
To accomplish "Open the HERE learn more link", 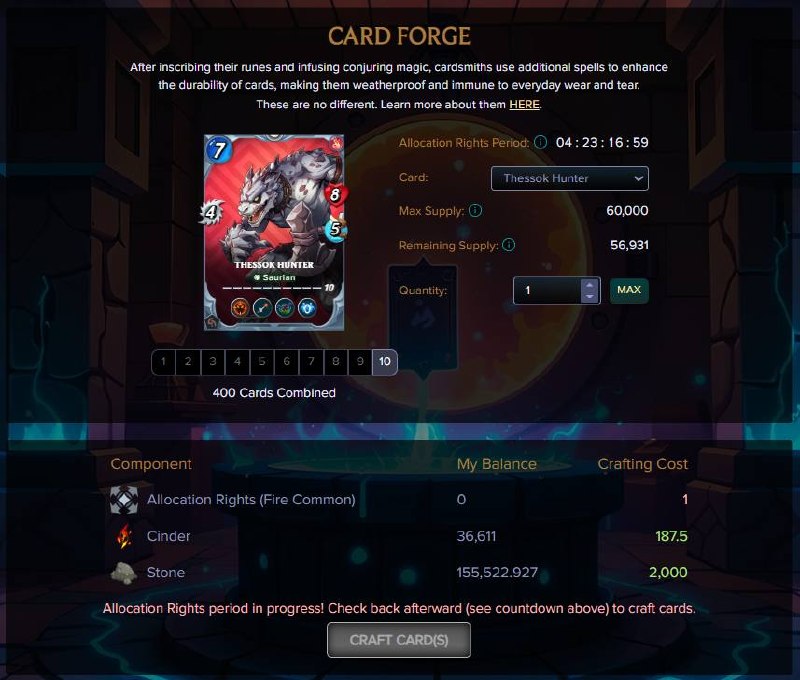I will 524,105.
